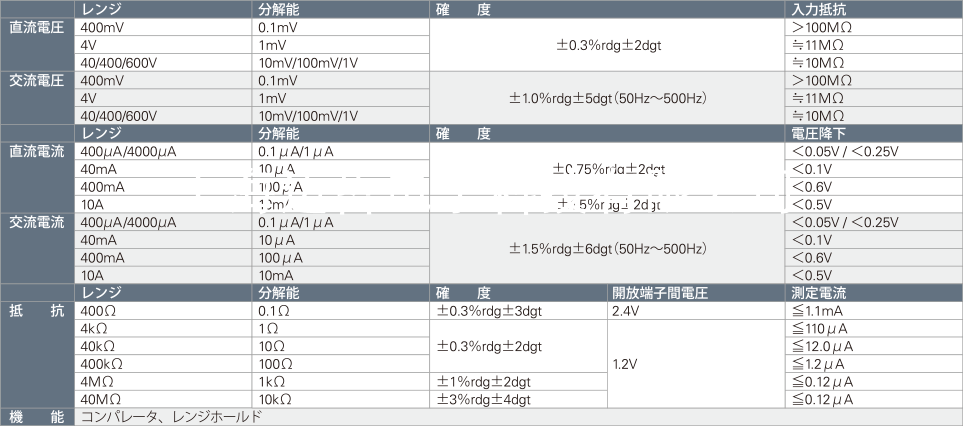This screenshot has width=963, height=426.
Task: Click the 開放端子間電圧 column header
Action: point(660,293)
